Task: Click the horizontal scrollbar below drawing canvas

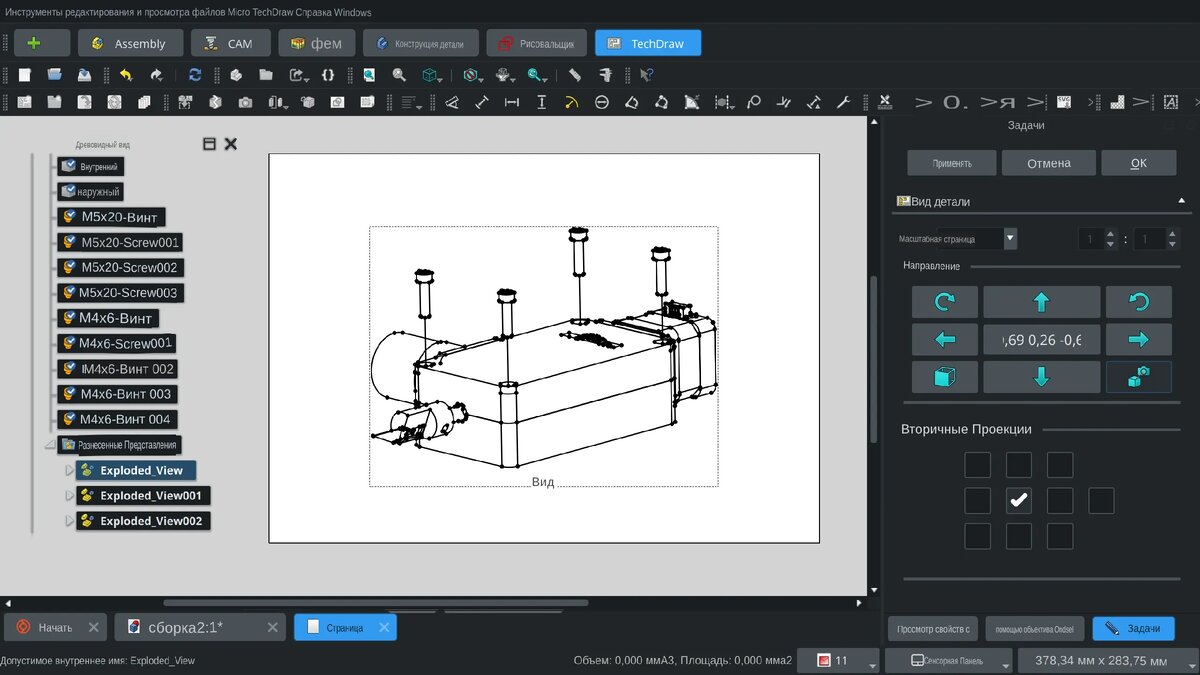Action: coord(375,603)
